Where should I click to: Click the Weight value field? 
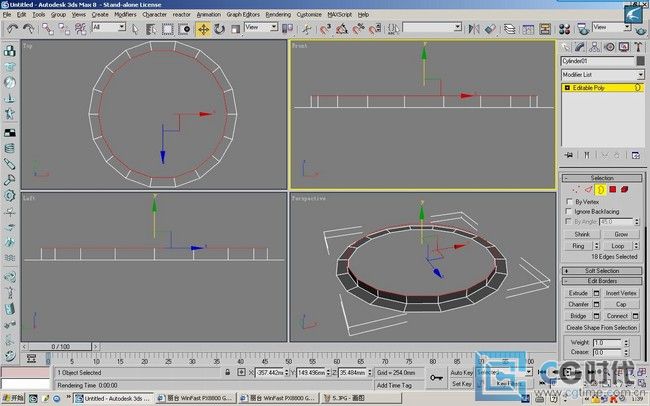coord(607,343)
